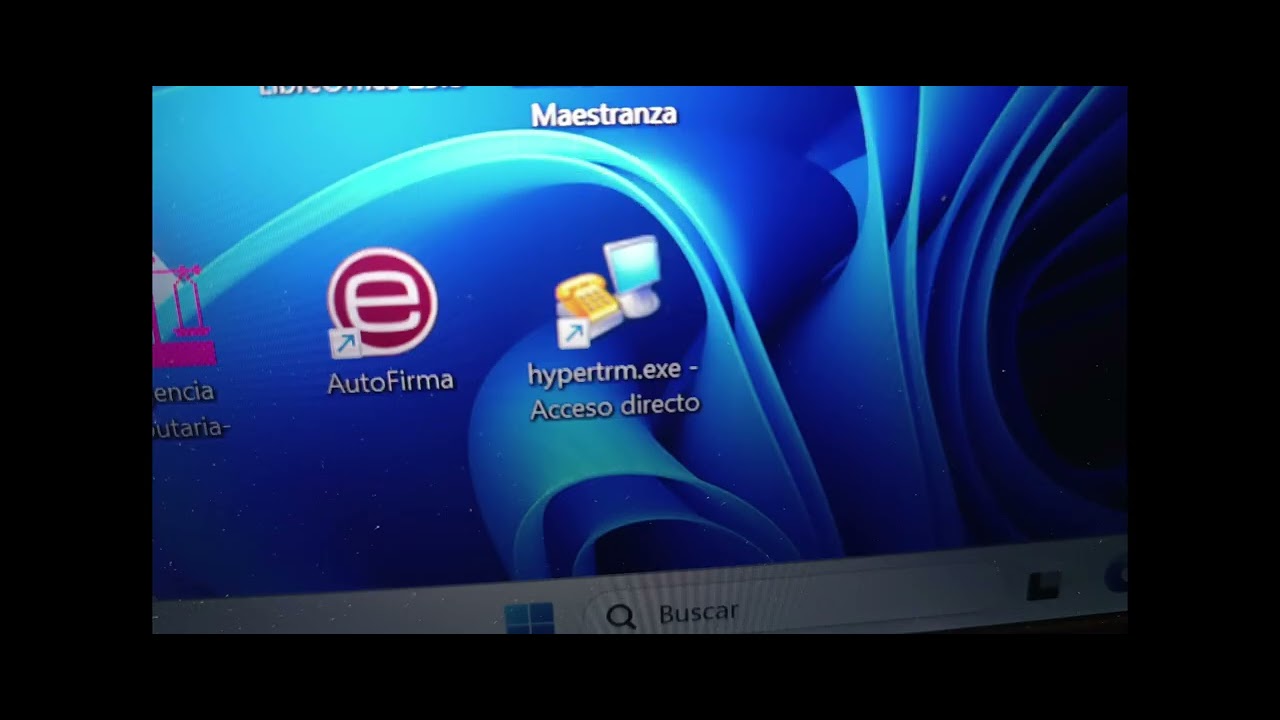Select the hypertrm.exe - Acceso directo label
Screen dimensions: 1280x720
[x=614, y=388]
